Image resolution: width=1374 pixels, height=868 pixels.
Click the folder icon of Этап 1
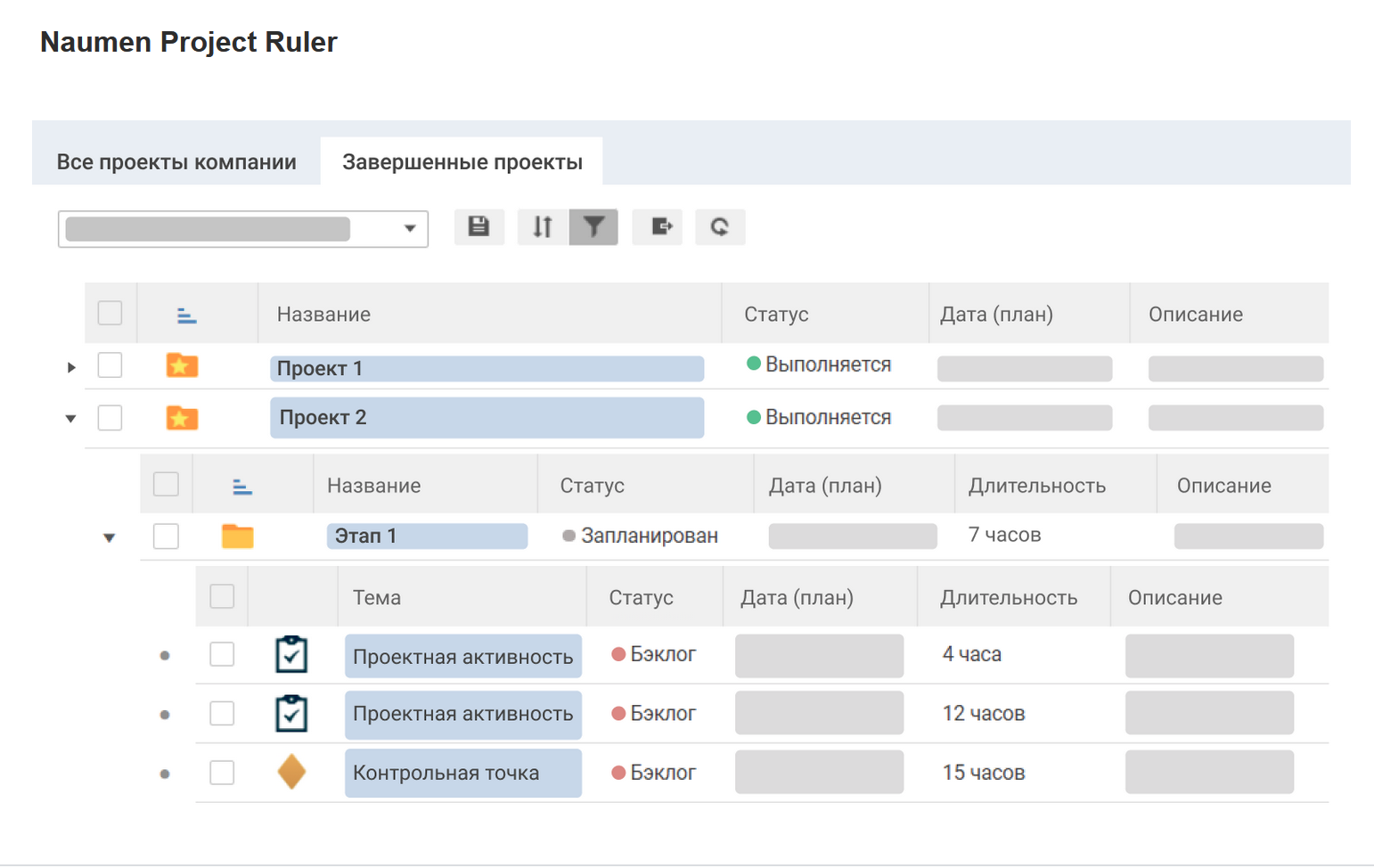pyautogui.click(x=238, y=536)
